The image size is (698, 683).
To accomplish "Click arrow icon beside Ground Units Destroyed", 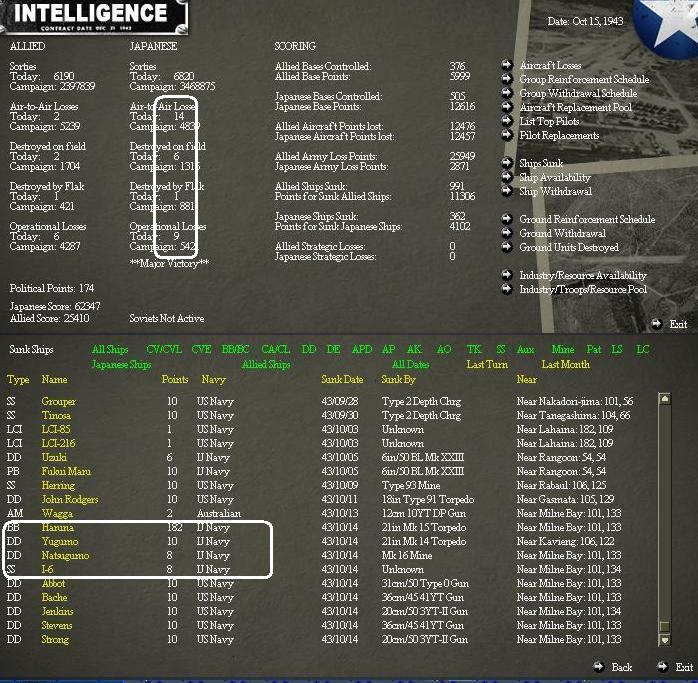I will tap(507, 247).
